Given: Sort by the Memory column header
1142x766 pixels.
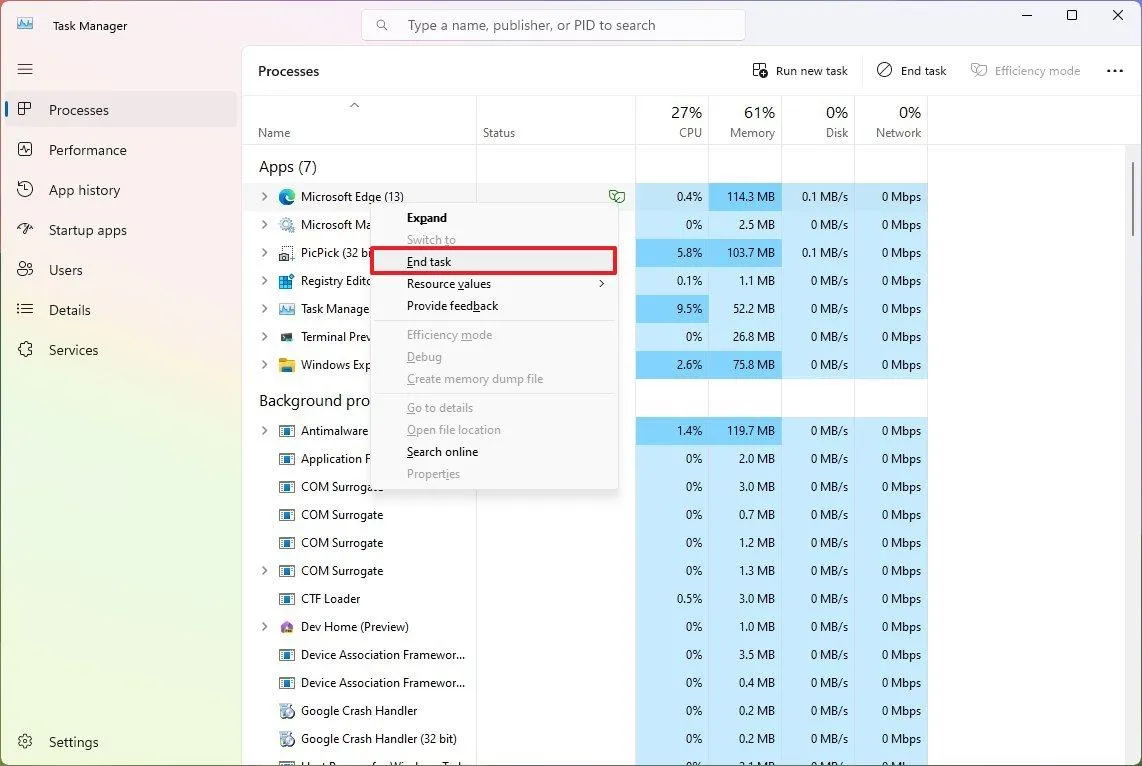Looking at the screenshot, I should tap(745, 120).
